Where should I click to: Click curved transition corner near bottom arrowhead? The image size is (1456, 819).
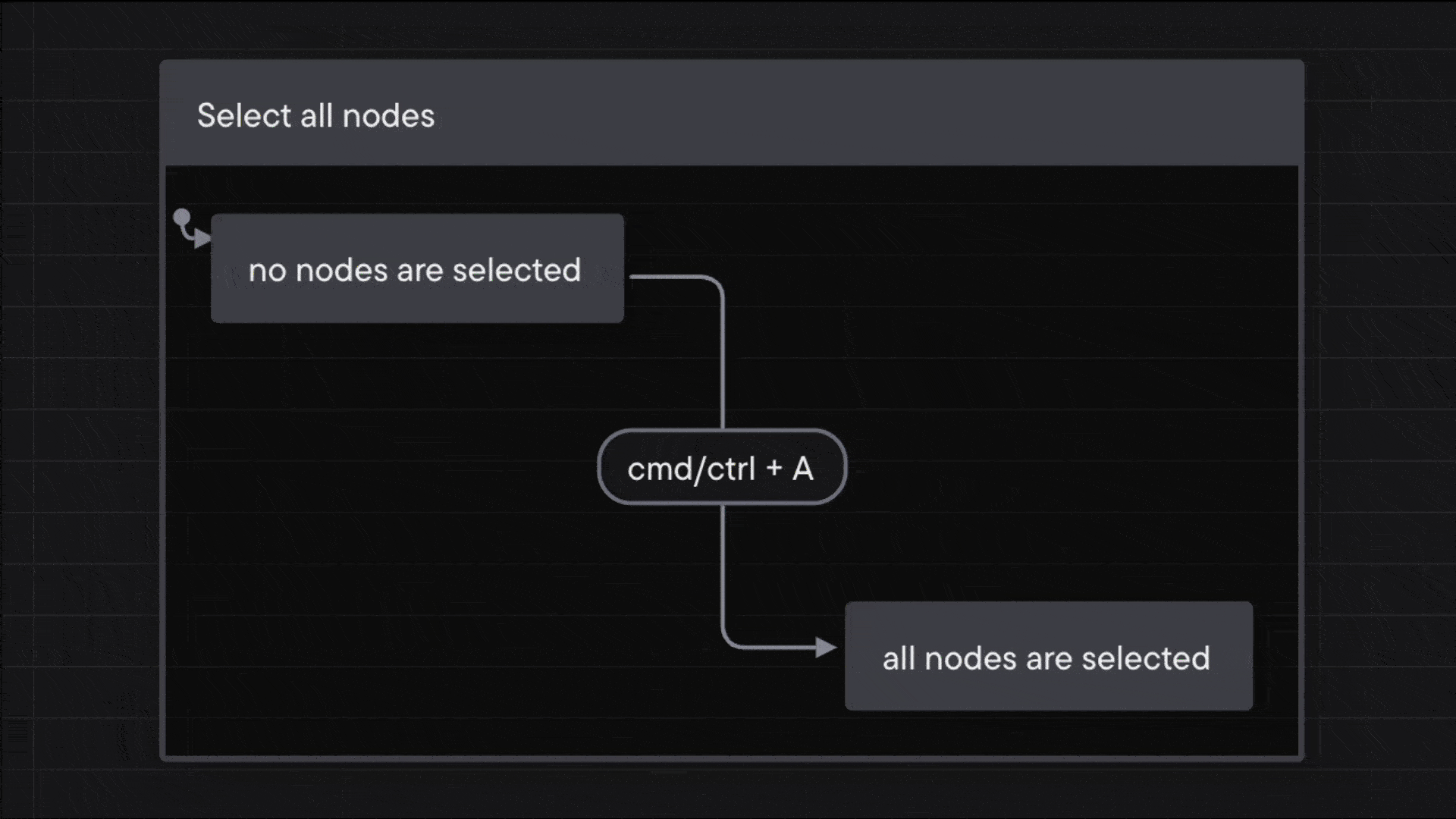(728, 641)
